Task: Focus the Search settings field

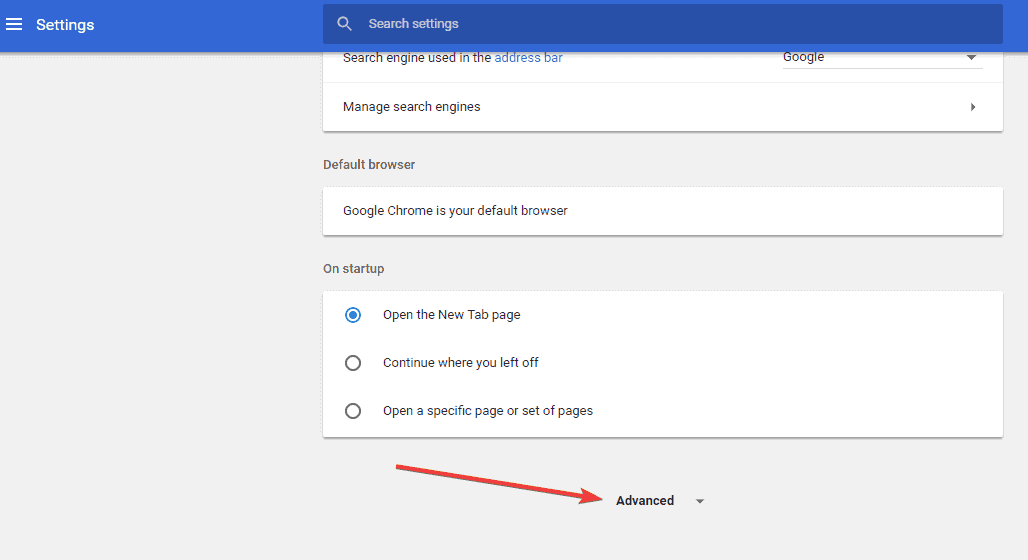Action: coord(660,24)
